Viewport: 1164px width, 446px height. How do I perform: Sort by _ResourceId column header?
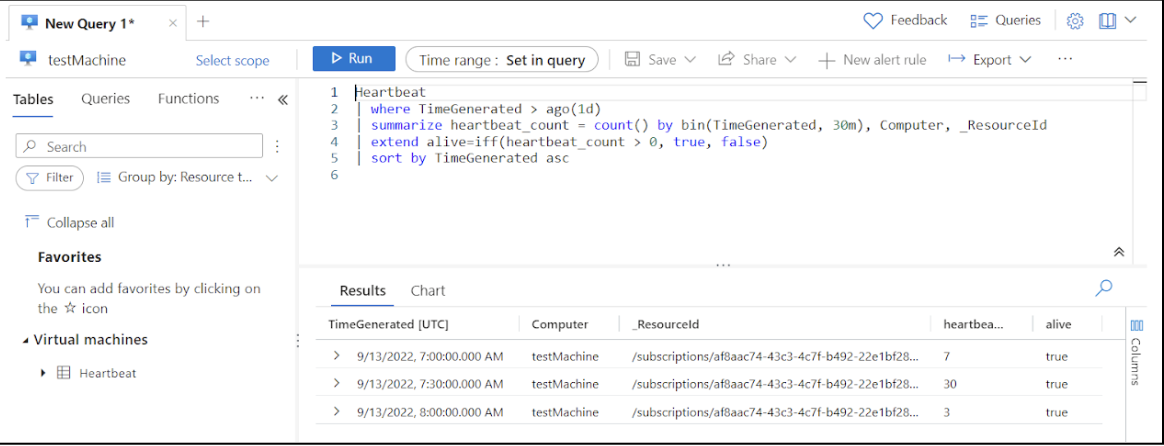point(665,324)
